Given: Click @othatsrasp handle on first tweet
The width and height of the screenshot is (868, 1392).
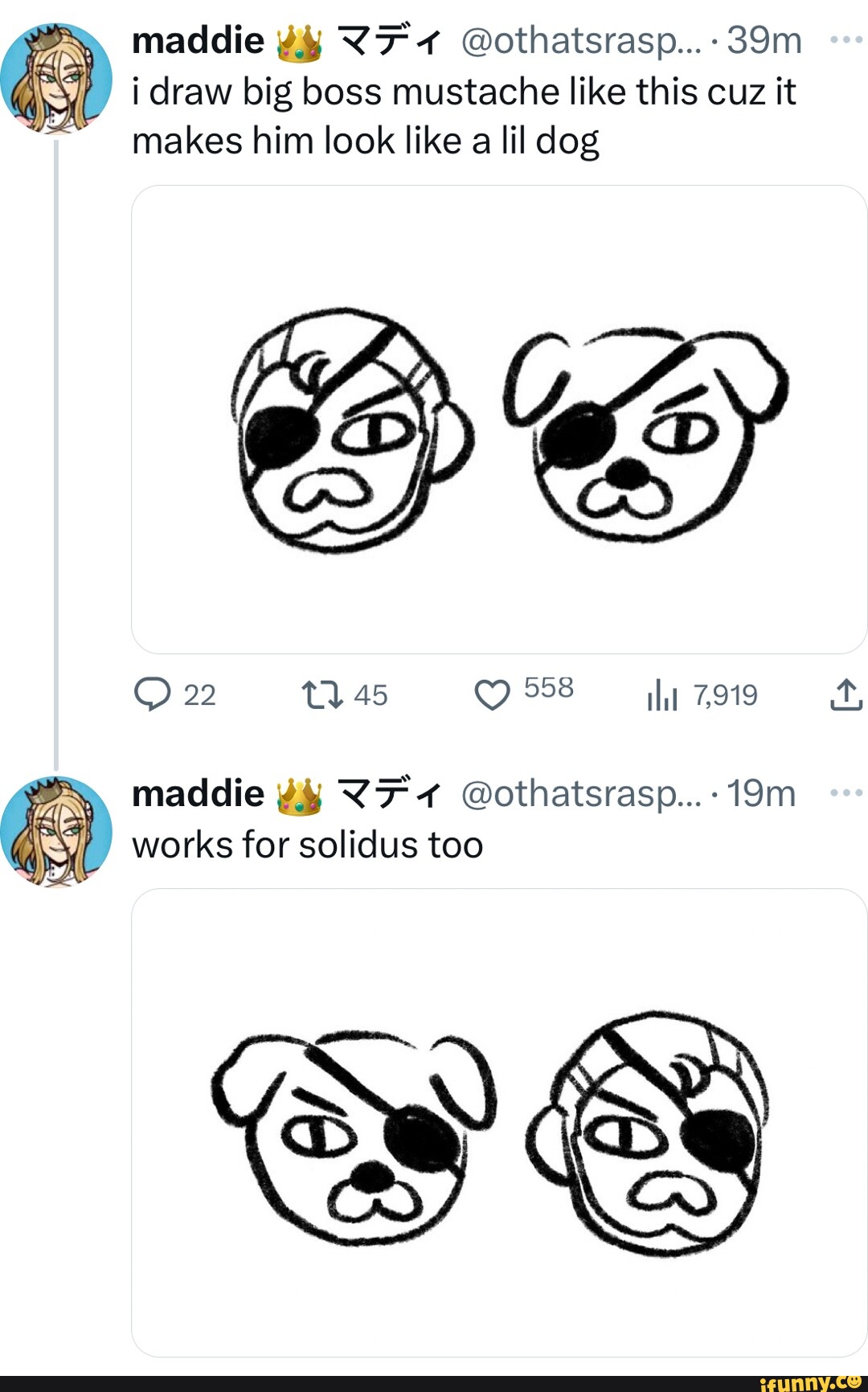Looking at the screenshot, I should click(x=580, y=40).
